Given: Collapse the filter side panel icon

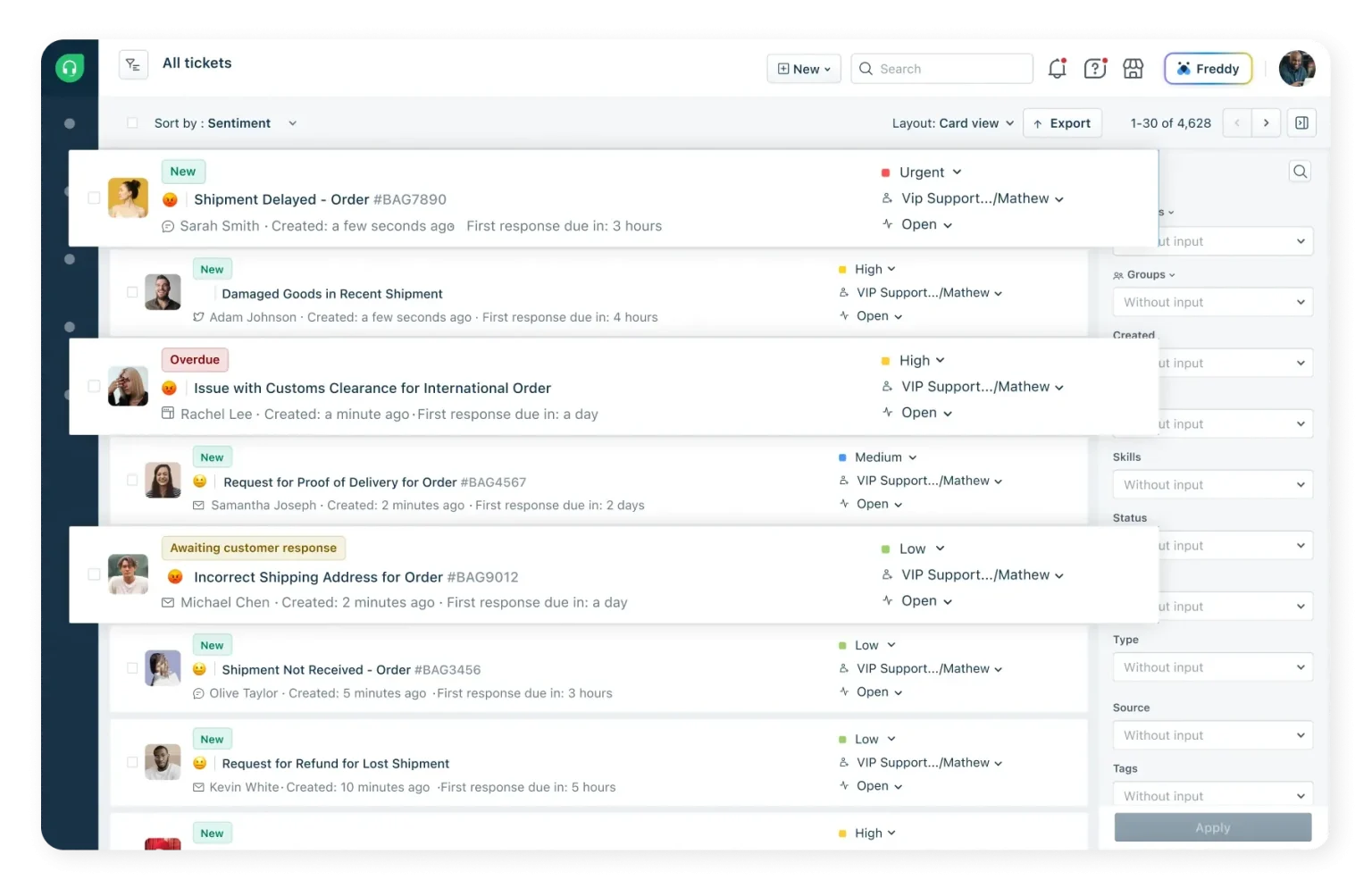Looking at the screenshot, I should pos(1301,123).
